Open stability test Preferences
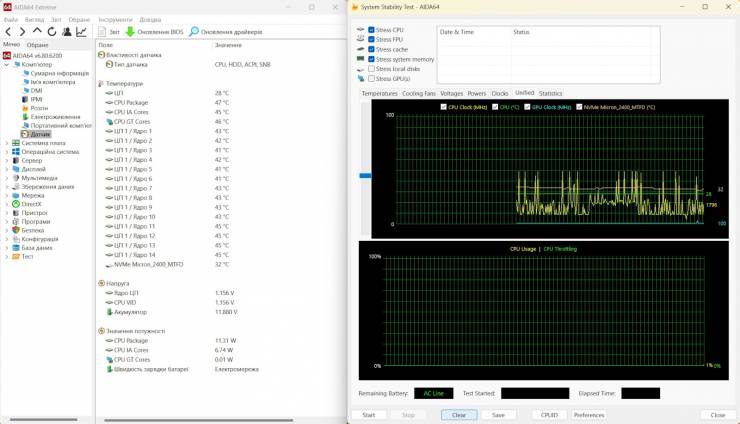The image size is (740, 424). tap(589, 415)
